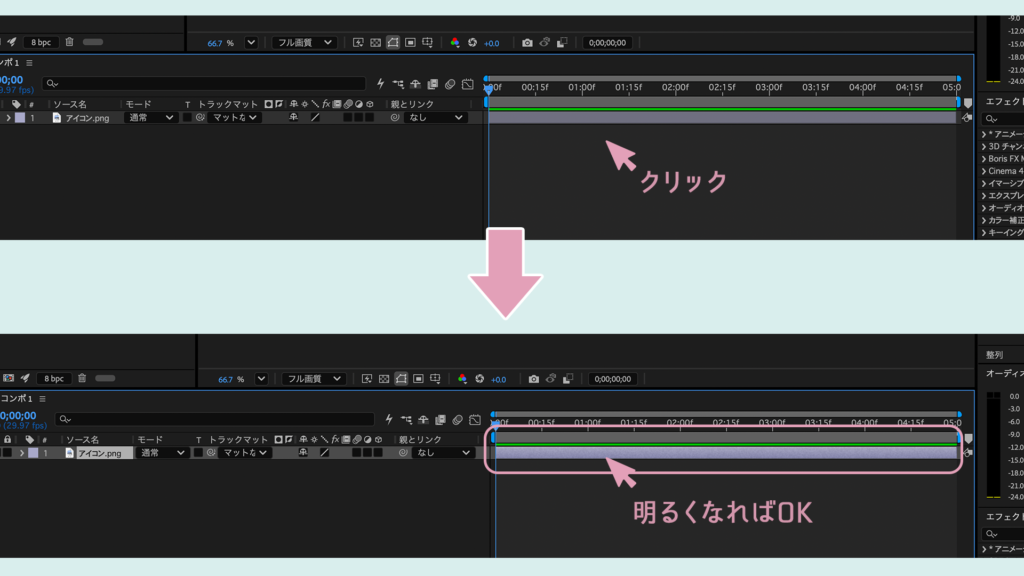The width and height of the screenshot is (1024, 576).
Task: Click the layer duration bar in upper timeline
Action: (x=722, y=118)
